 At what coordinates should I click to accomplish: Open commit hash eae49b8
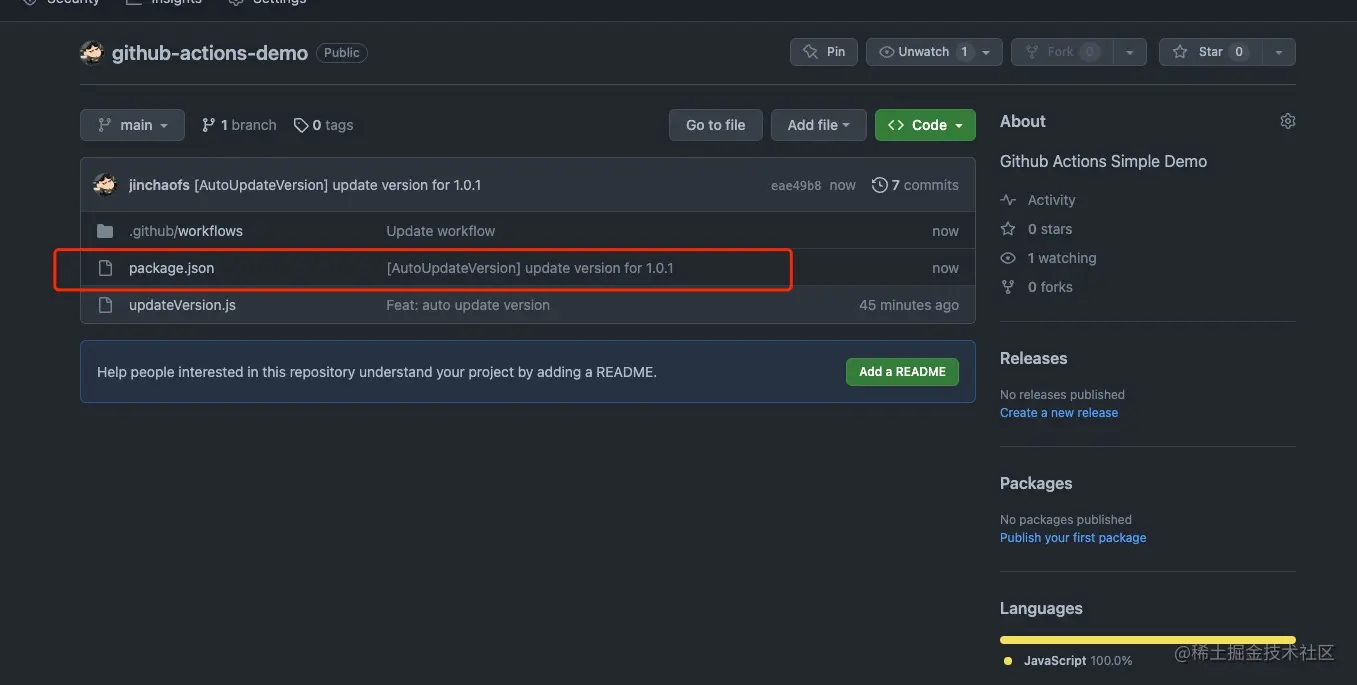point(796,186)
